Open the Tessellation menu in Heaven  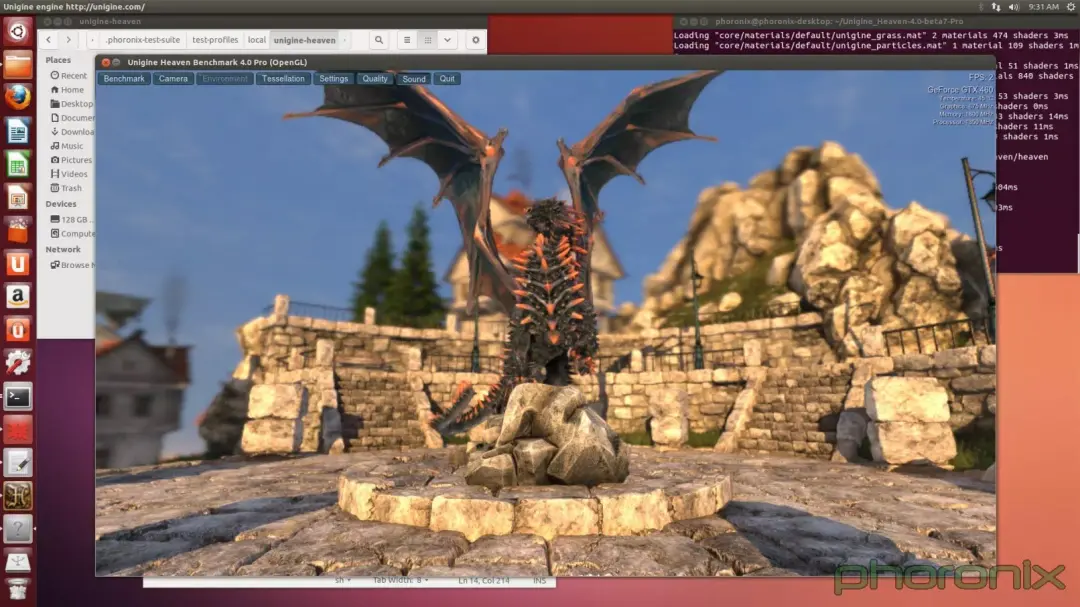click(283, 79)
